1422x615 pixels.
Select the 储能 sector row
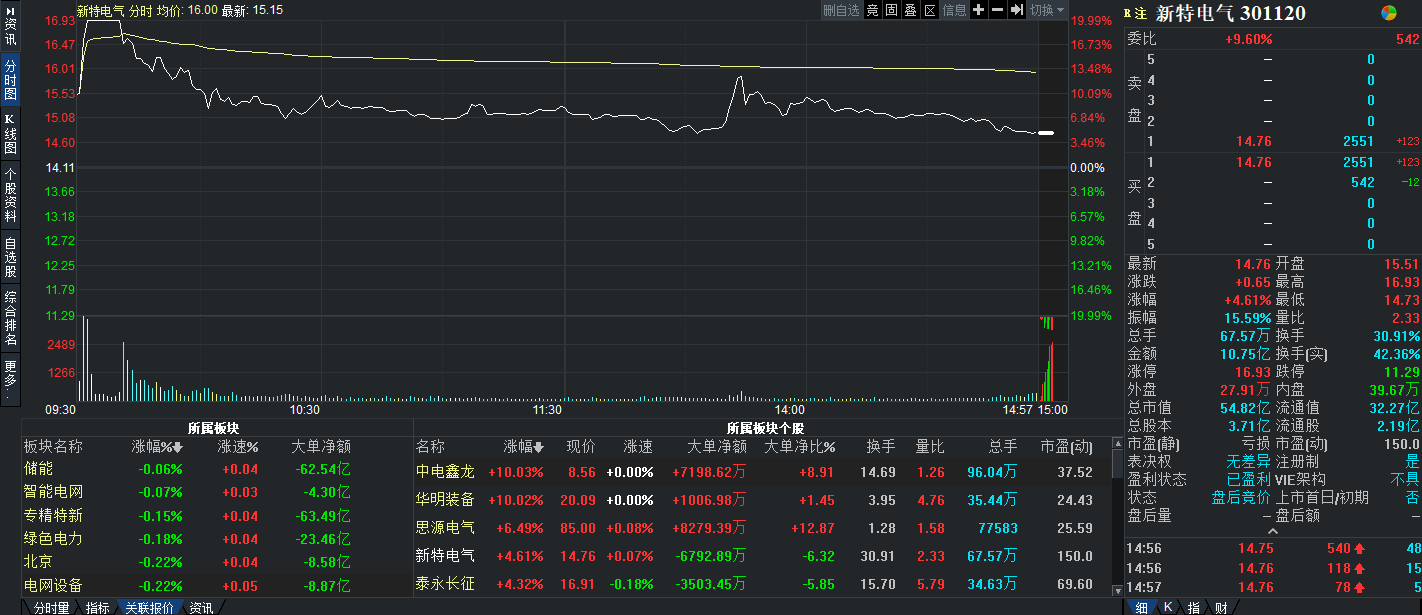217,468
